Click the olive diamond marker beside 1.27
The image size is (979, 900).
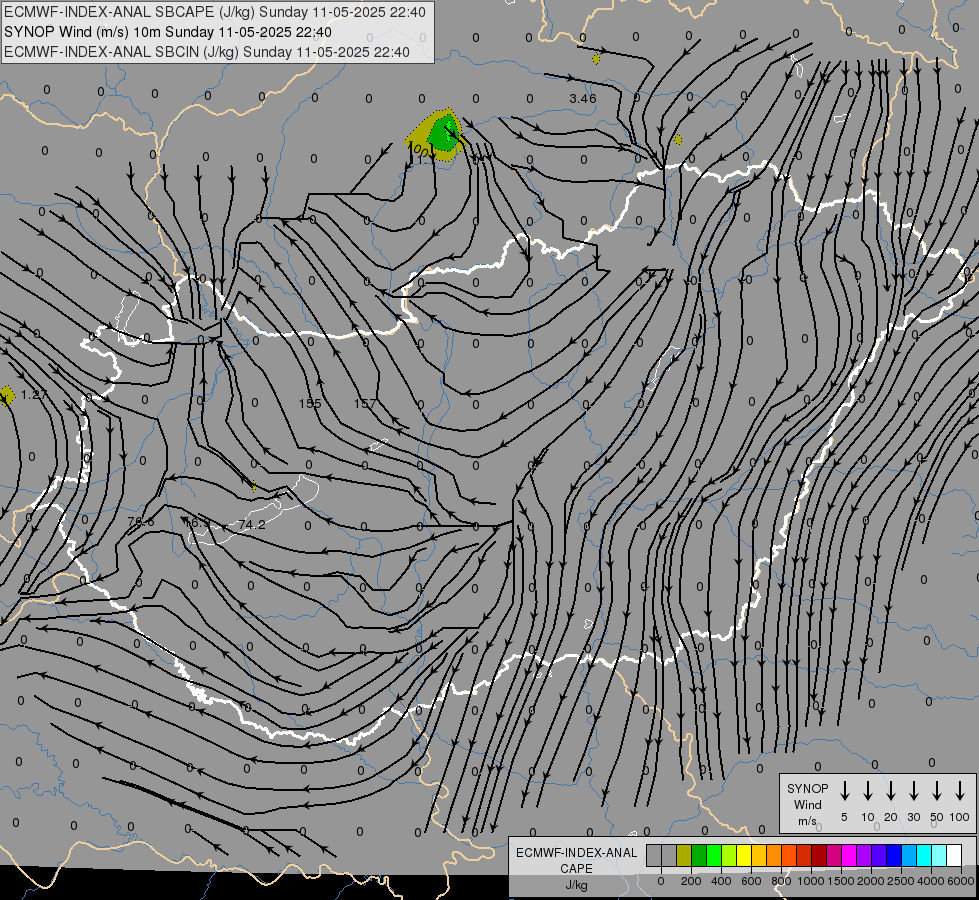click(x=7, y=395)
